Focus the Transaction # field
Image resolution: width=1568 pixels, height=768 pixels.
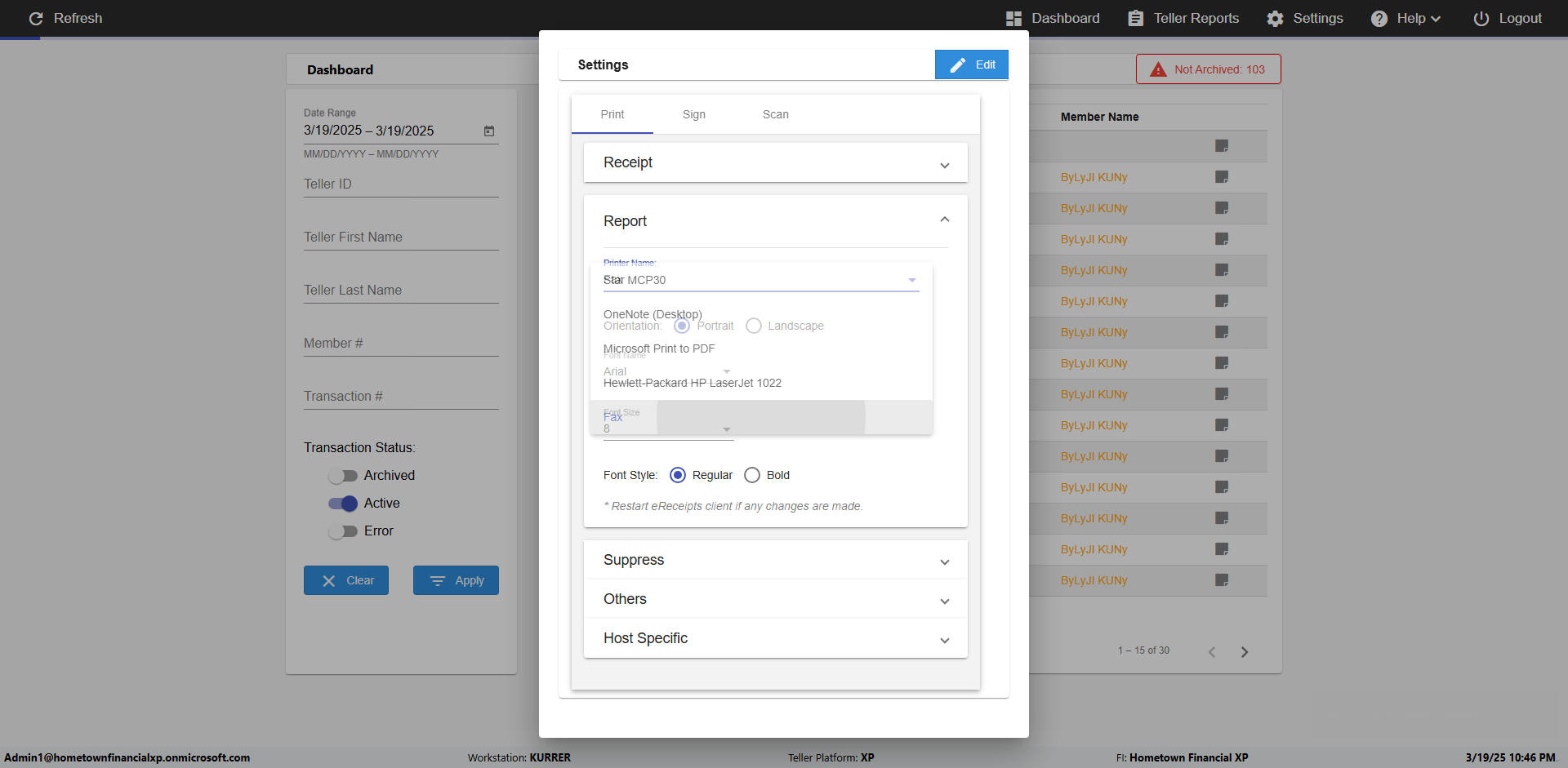[x=401, y=397]
